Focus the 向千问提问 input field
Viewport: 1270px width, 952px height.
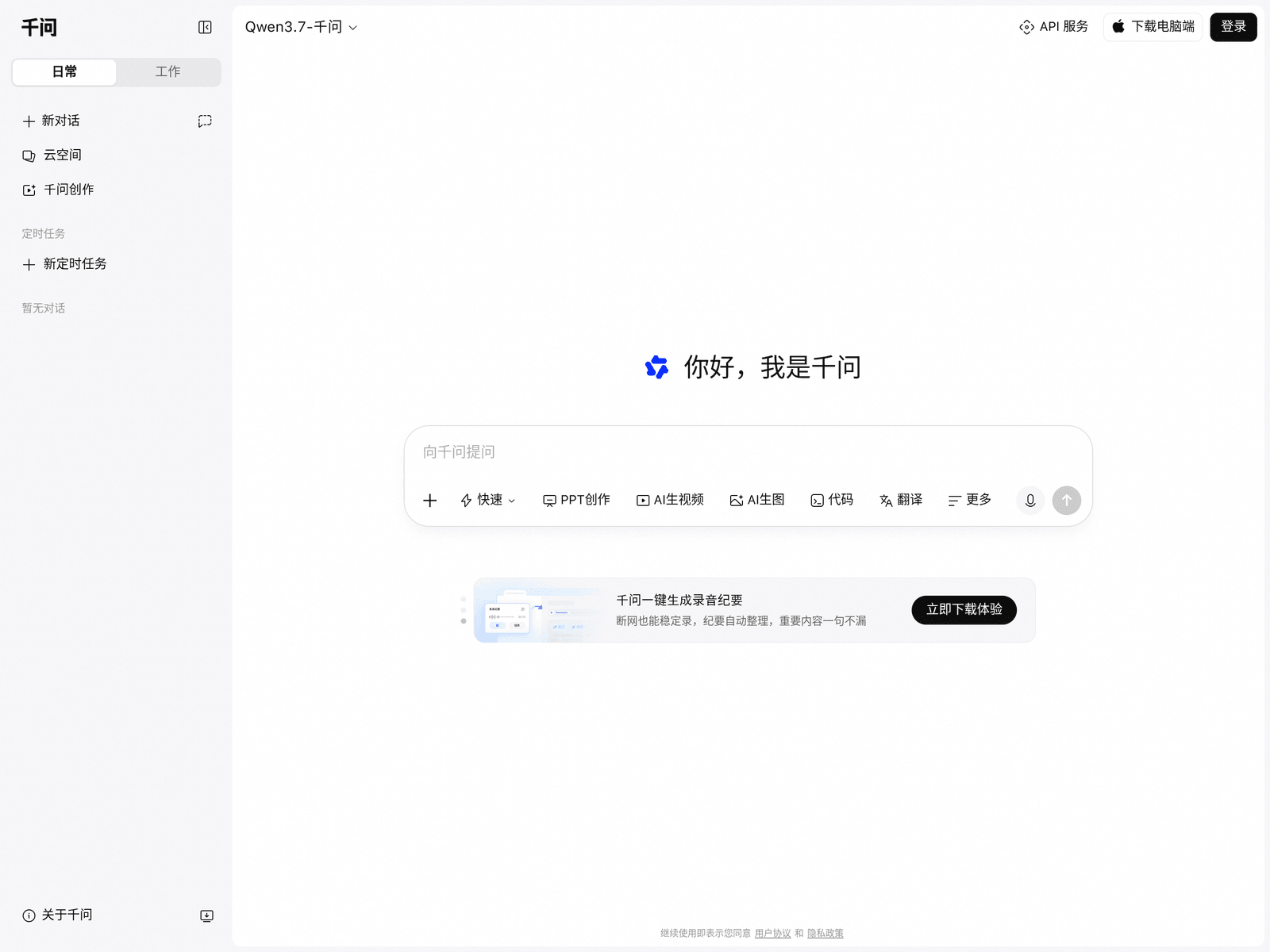pos(749,453)
